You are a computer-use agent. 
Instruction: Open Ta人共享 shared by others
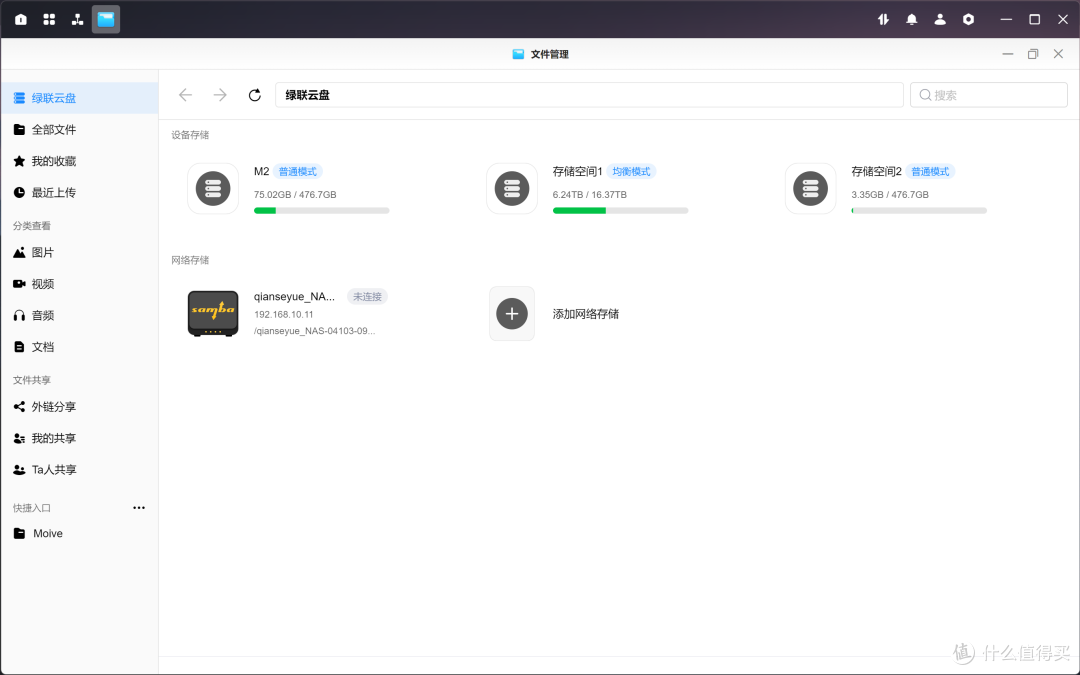(79, 470)
